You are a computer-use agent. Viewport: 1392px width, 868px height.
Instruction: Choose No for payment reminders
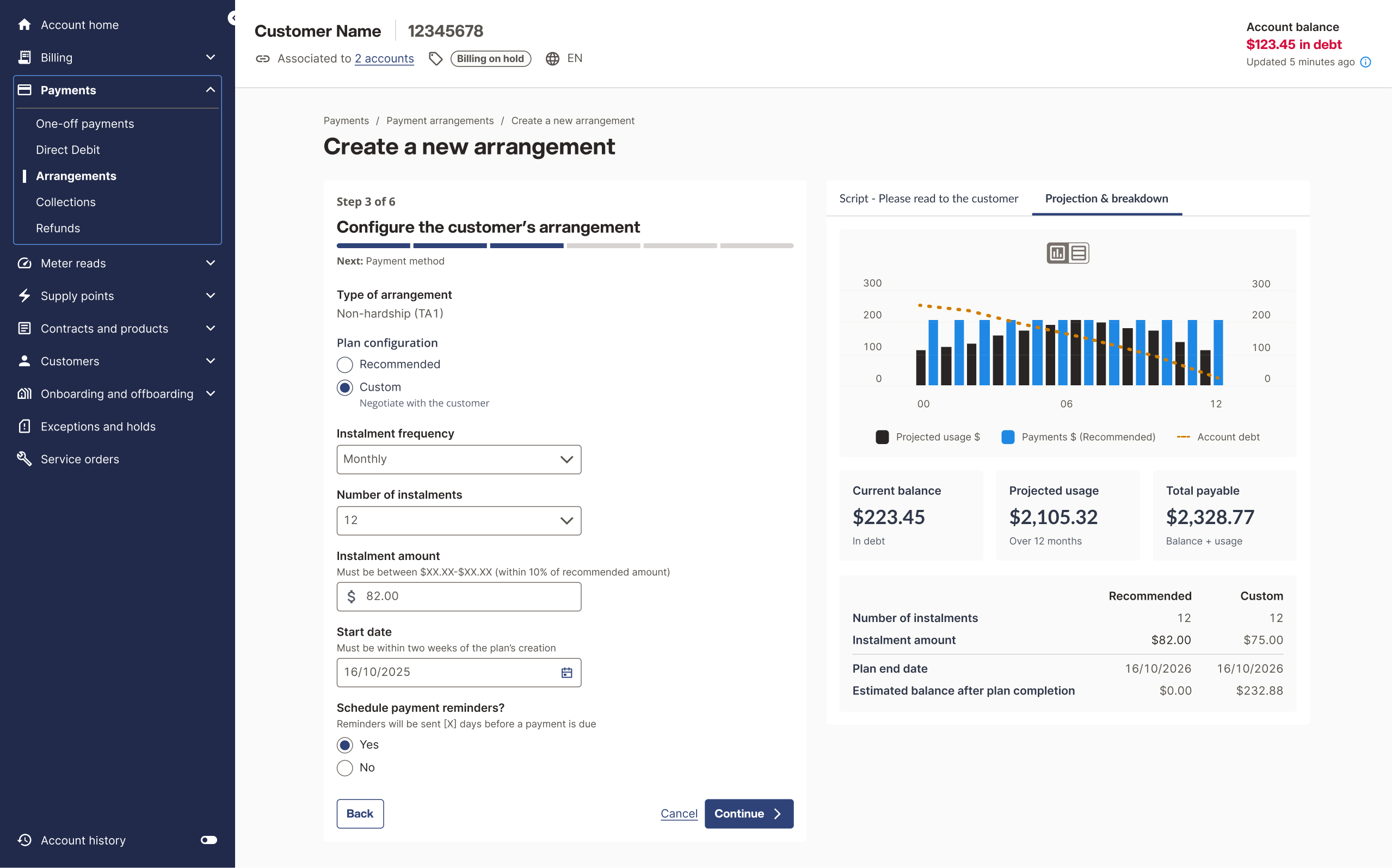tap(344, 768)
